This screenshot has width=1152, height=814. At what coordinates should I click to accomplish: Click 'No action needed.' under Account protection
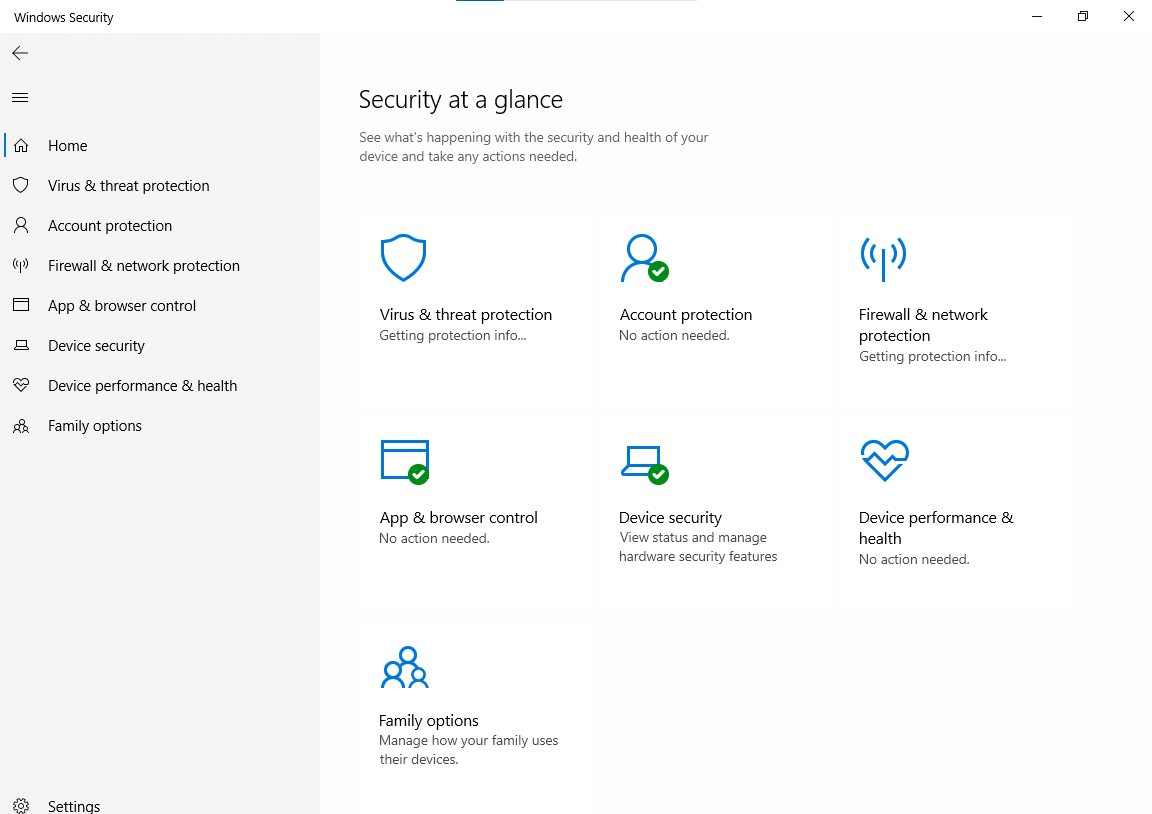(x=674, y=336)
